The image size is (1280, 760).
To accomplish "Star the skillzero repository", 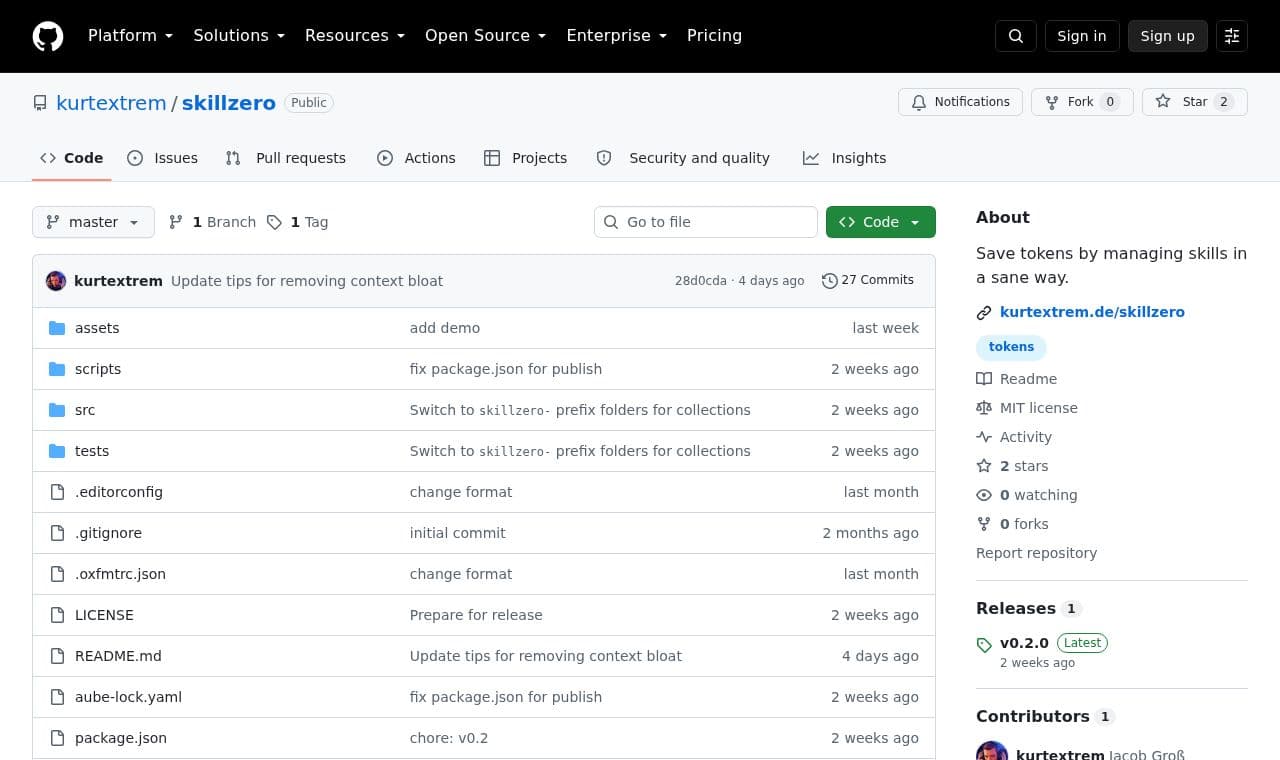I will point(1194,102).
